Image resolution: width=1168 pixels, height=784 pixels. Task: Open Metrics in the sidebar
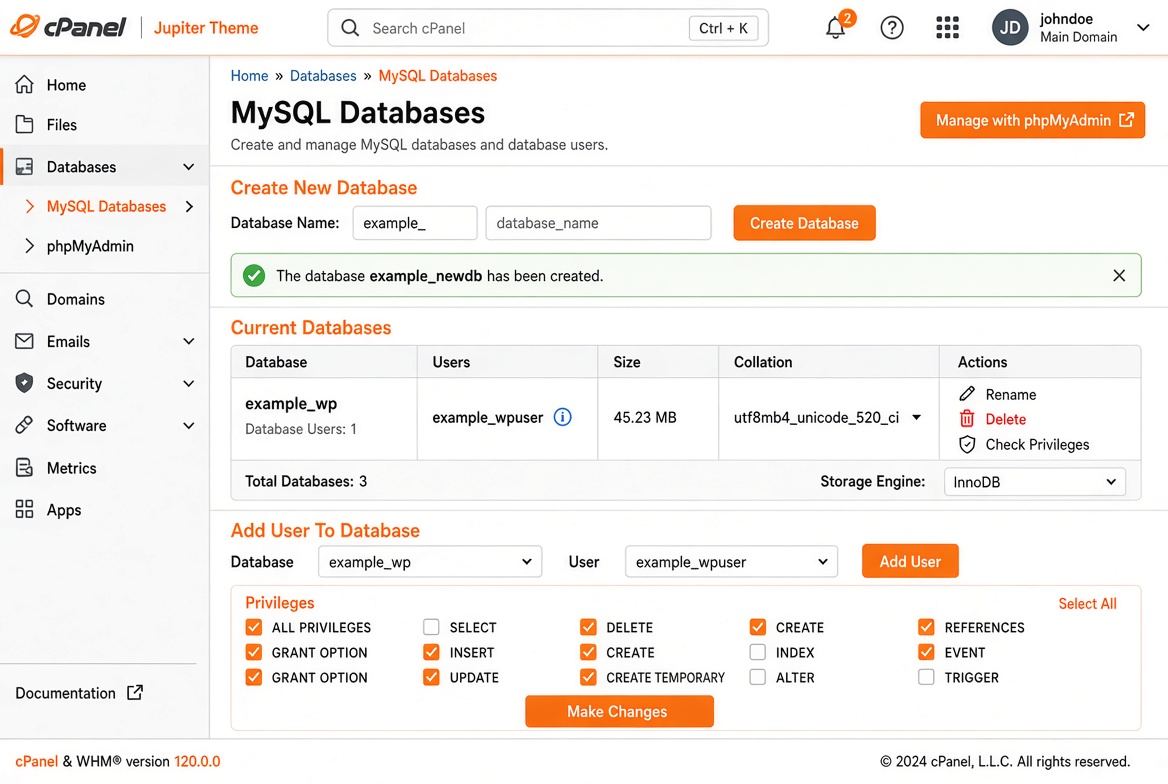pyautogui.click(x=72, y=468)
